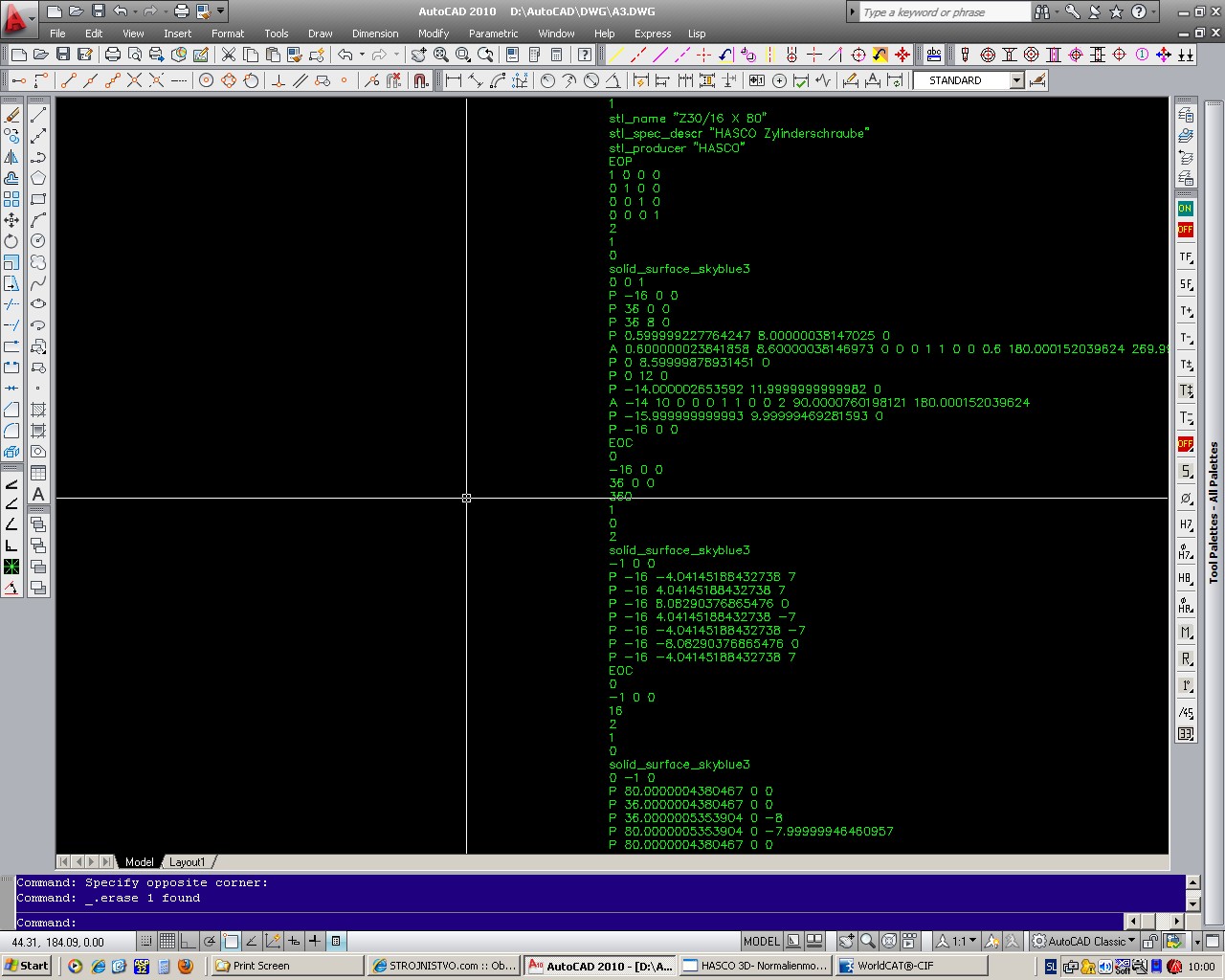Select the Aligned dimension tool
1225x980 pixels.
[476, 81]
